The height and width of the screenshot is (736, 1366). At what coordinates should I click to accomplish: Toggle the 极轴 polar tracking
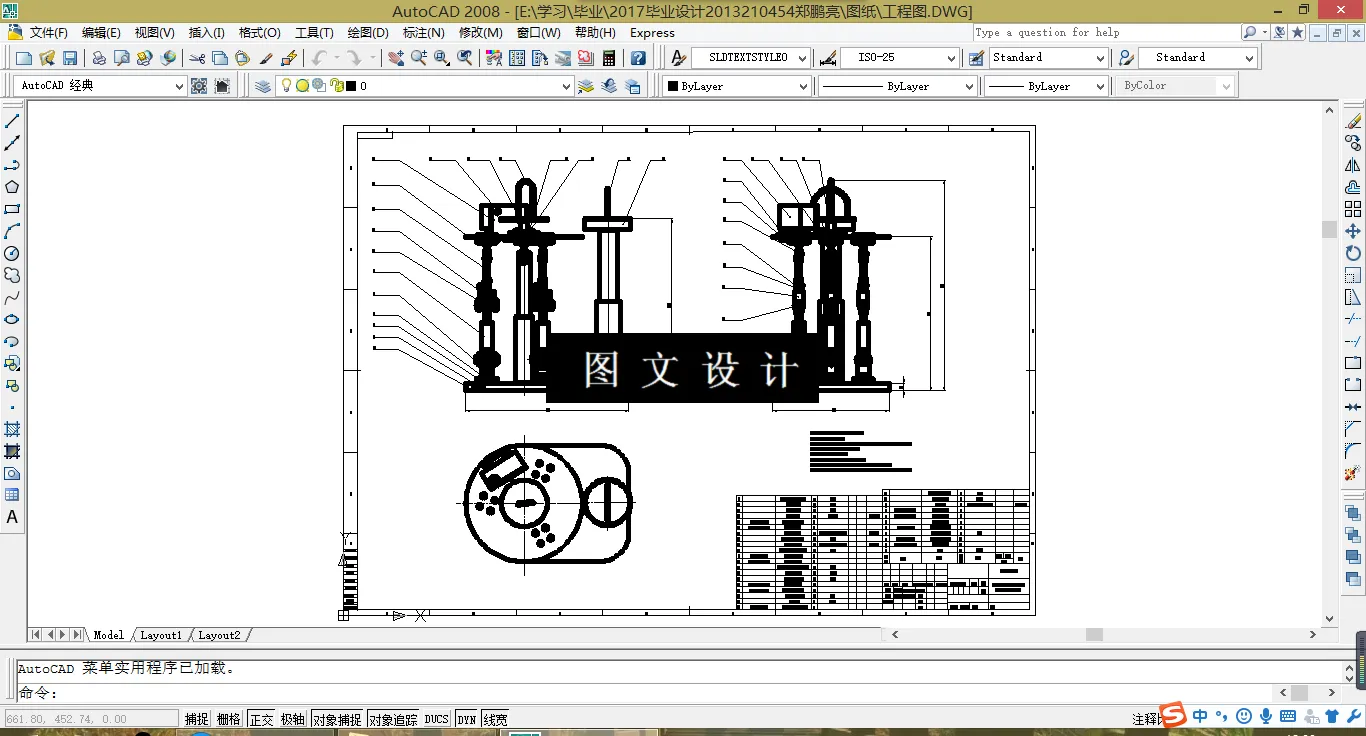pos(292,719)
